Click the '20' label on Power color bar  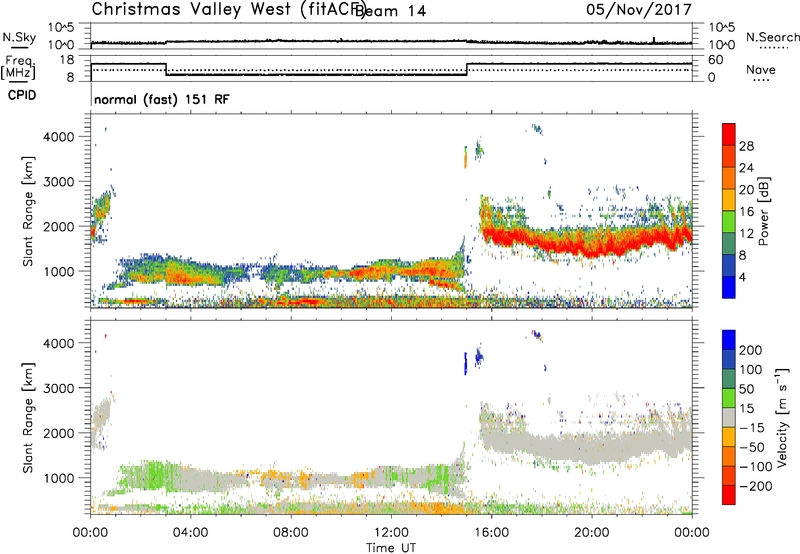pos(746,190)
